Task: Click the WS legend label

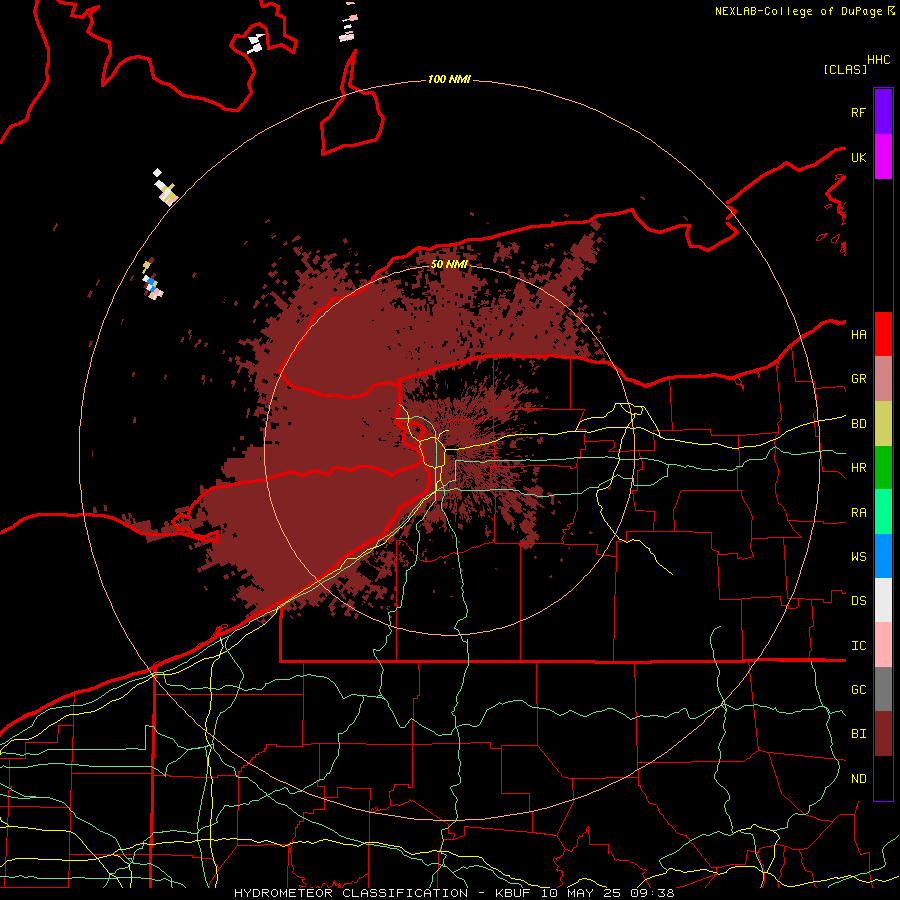Action: click(x=858, y=556)
